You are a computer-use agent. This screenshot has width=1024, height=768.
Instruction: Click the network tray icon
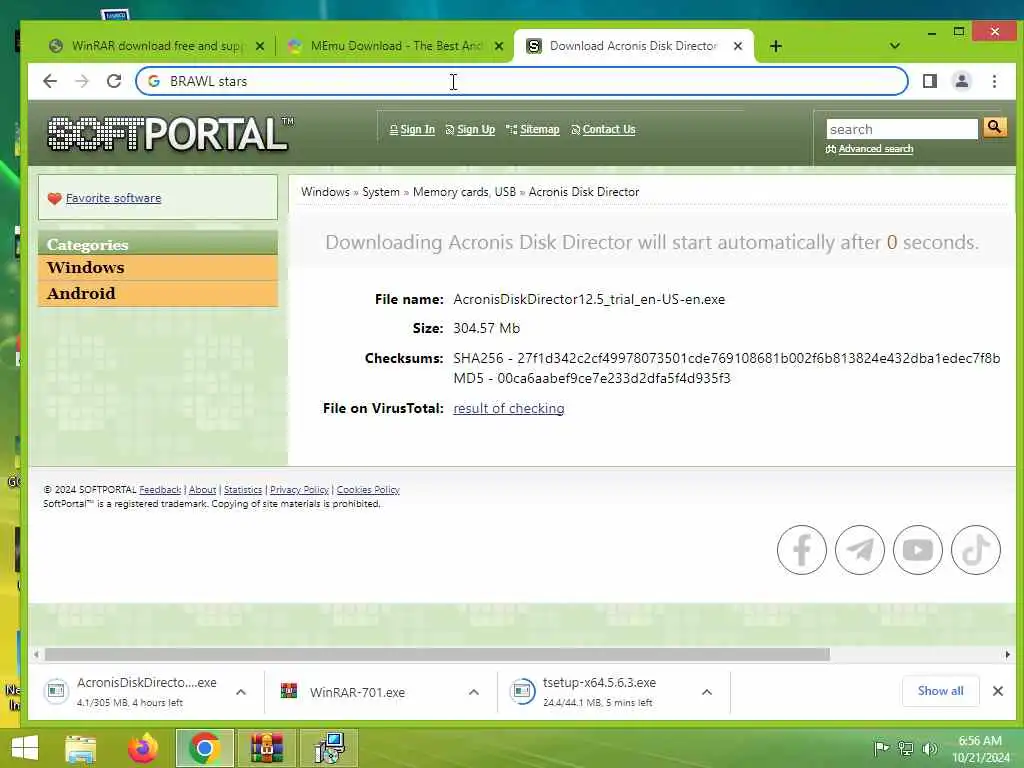tap(905, 748)
